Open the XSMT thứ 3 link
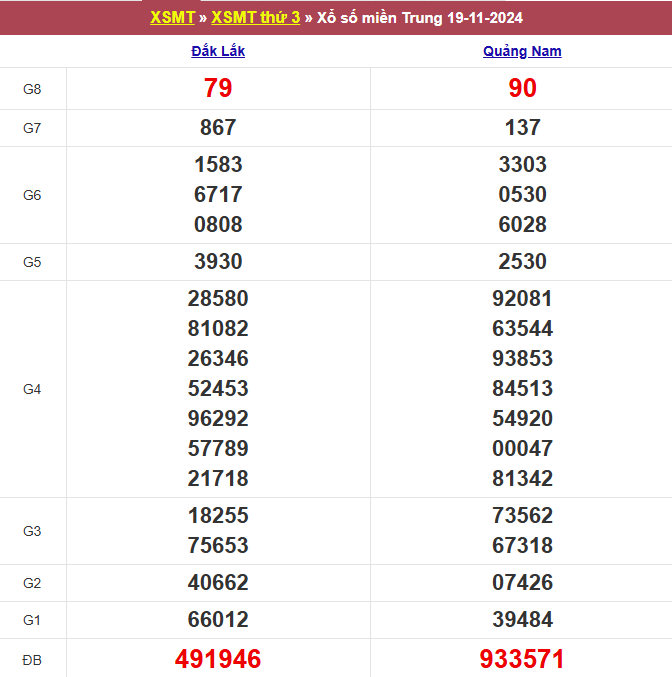Image resolution: width=672 pixels, height=677 pixels. (x=255, y=18)
